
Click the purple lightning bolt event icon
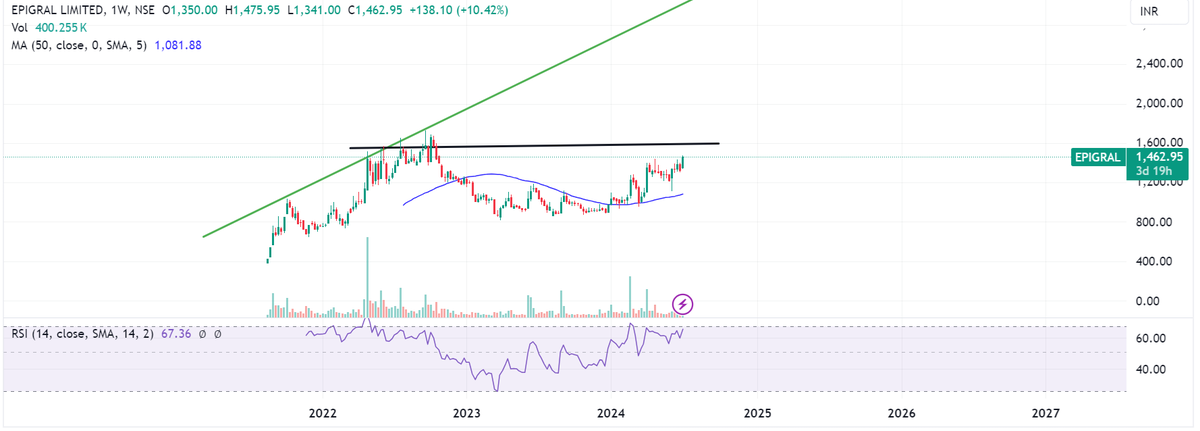tap(683, 303)
